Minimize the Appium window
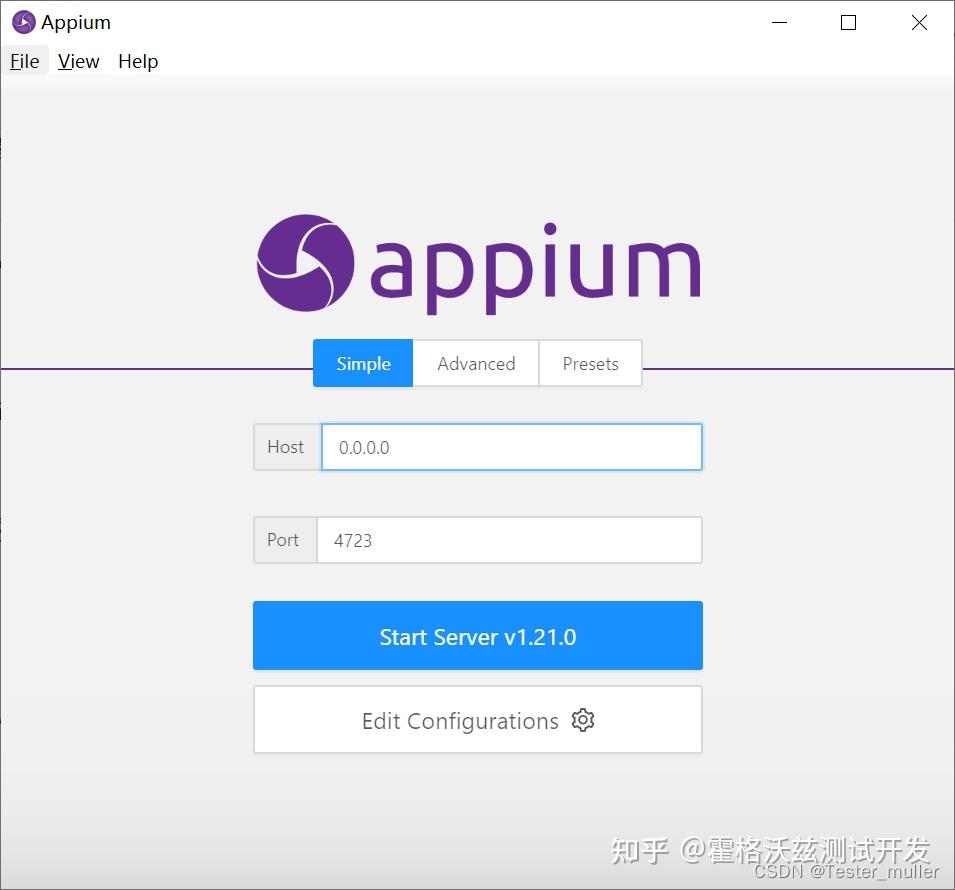955x890 pixels. tap(779, 22)
